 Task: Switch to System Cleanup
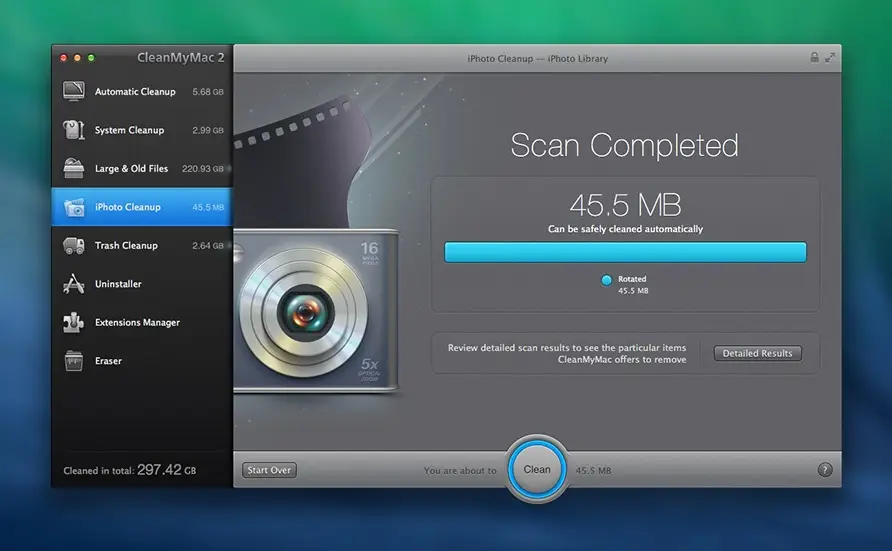point(142,130)
